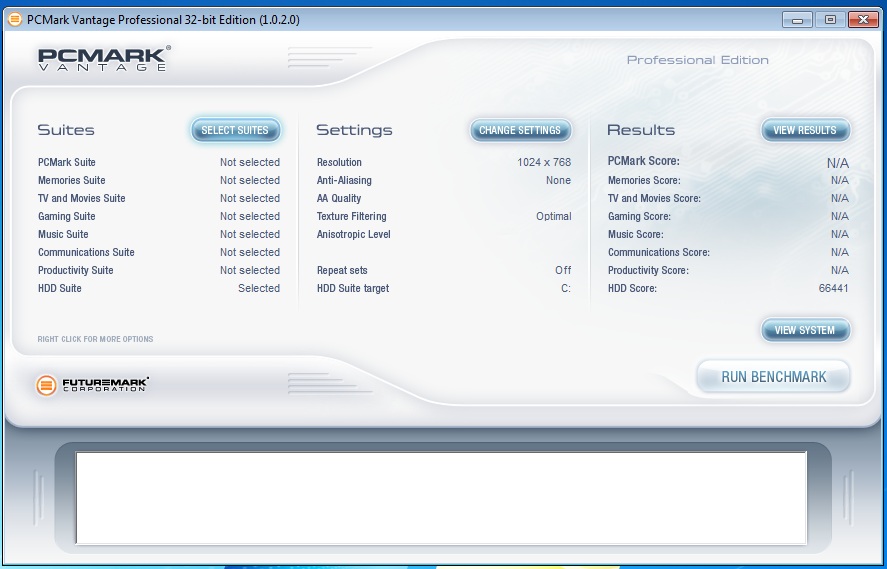The image size is (887, 569).
Task: Click the Memories Score label
Action: click(644, 180)
